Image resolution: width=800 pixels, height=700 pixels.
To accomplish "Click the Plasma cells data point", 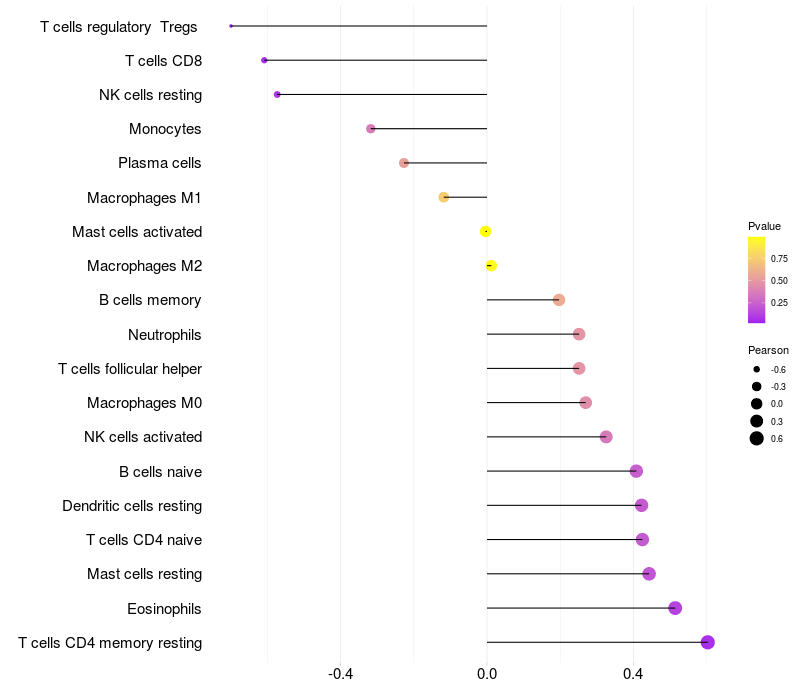I will tap(404, 163).
